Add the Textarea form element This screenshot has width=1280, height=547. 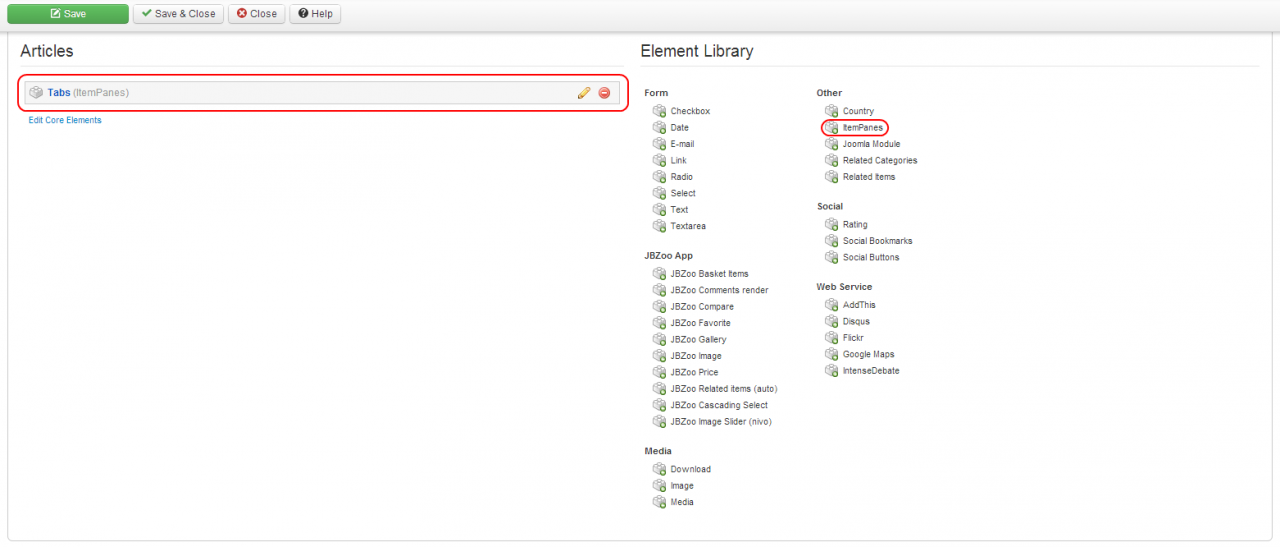point(687,226)
